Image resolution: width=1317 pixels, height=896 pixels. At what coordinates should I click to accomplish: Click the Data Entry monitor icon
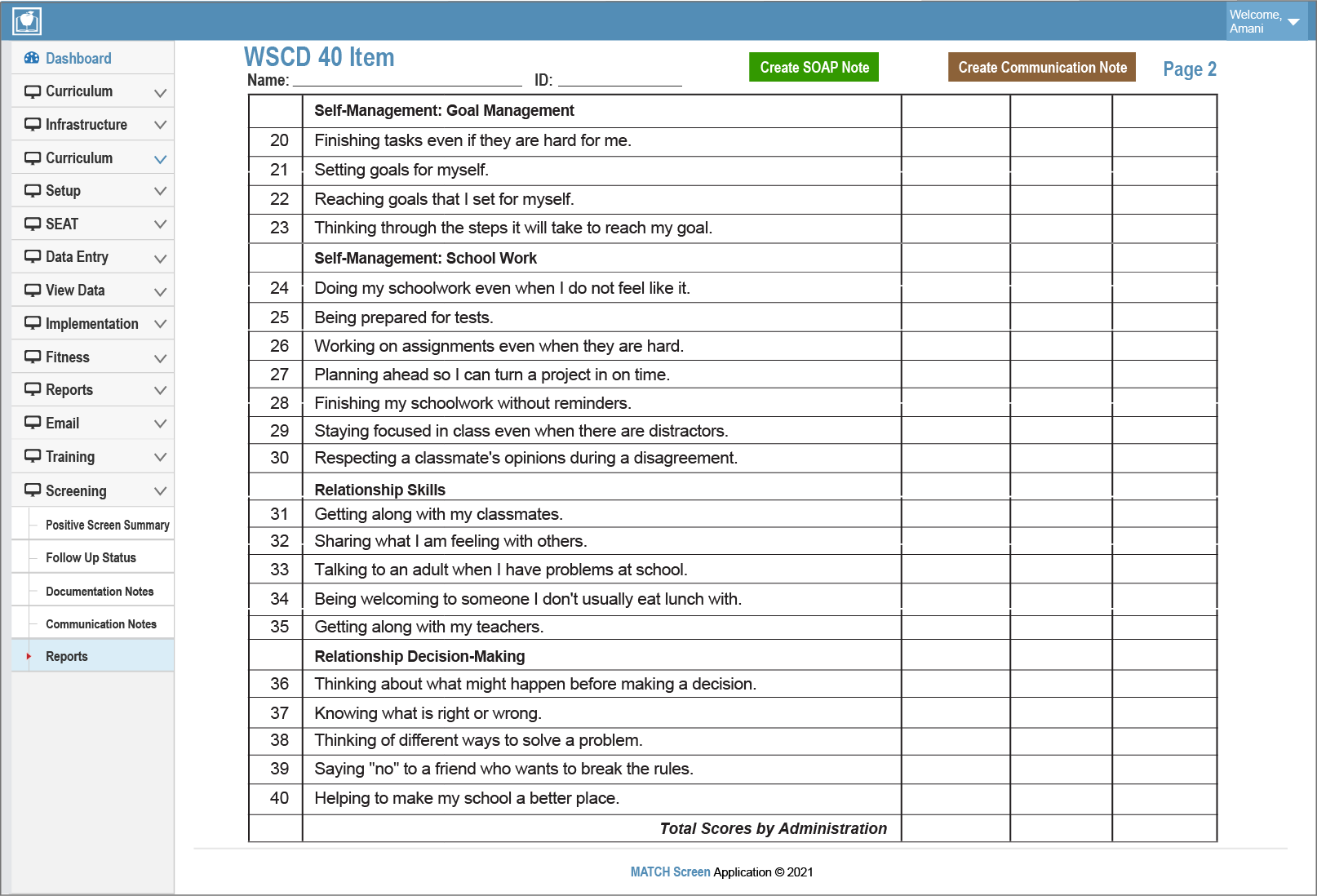point(32,256)
